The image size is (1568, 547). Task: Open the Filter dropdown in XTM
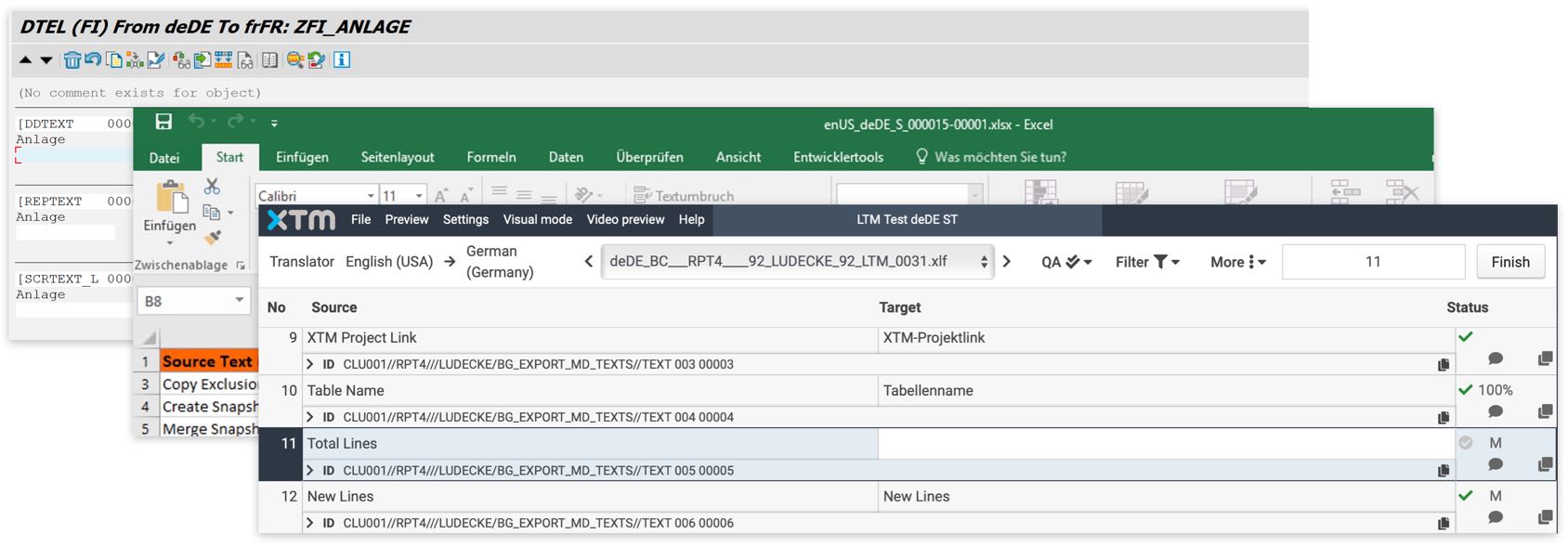tap(1147, 262)
